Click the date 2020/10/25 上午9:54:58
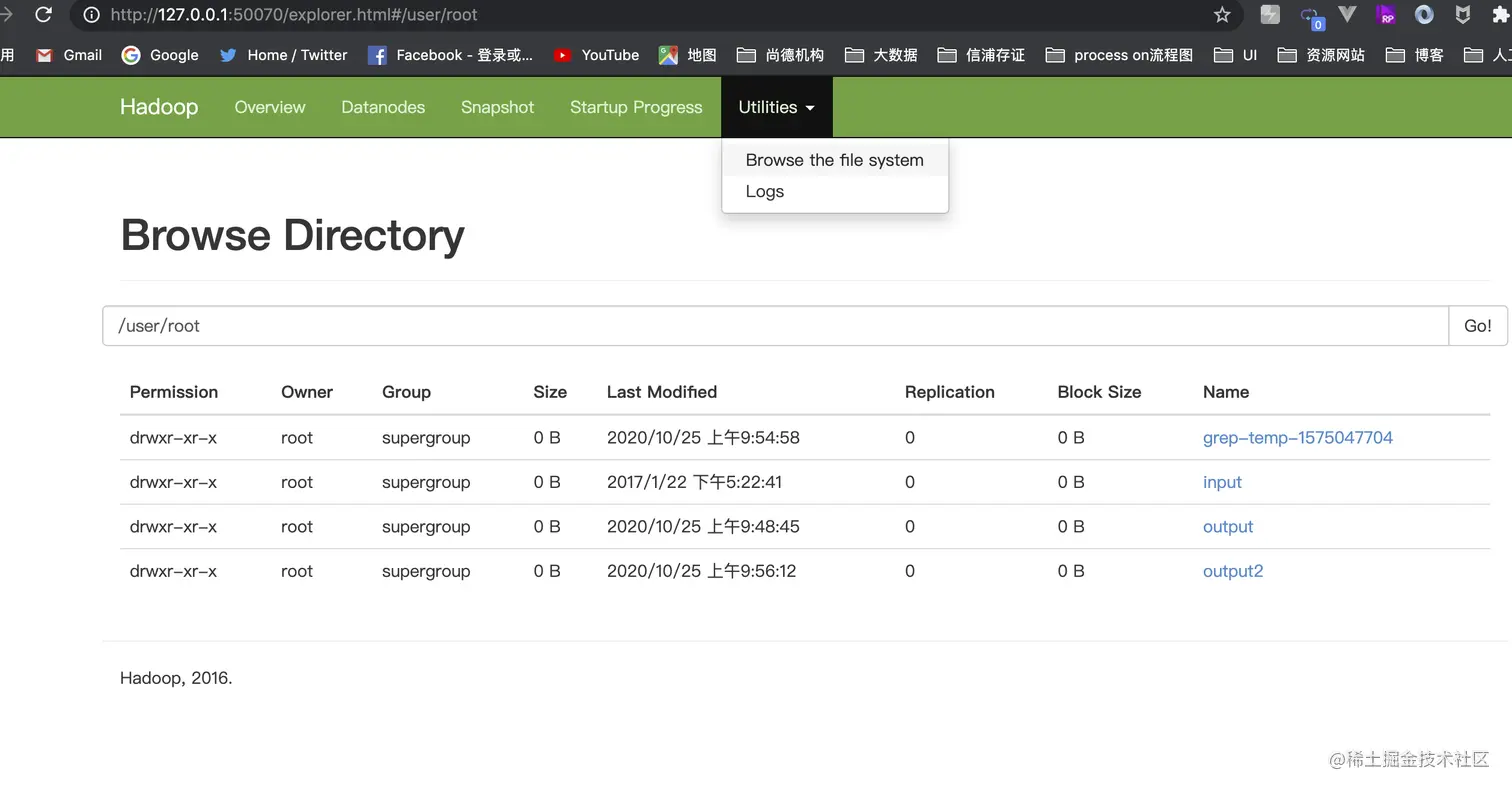This screenshot has height=792, width=1512. coord(703,437)
